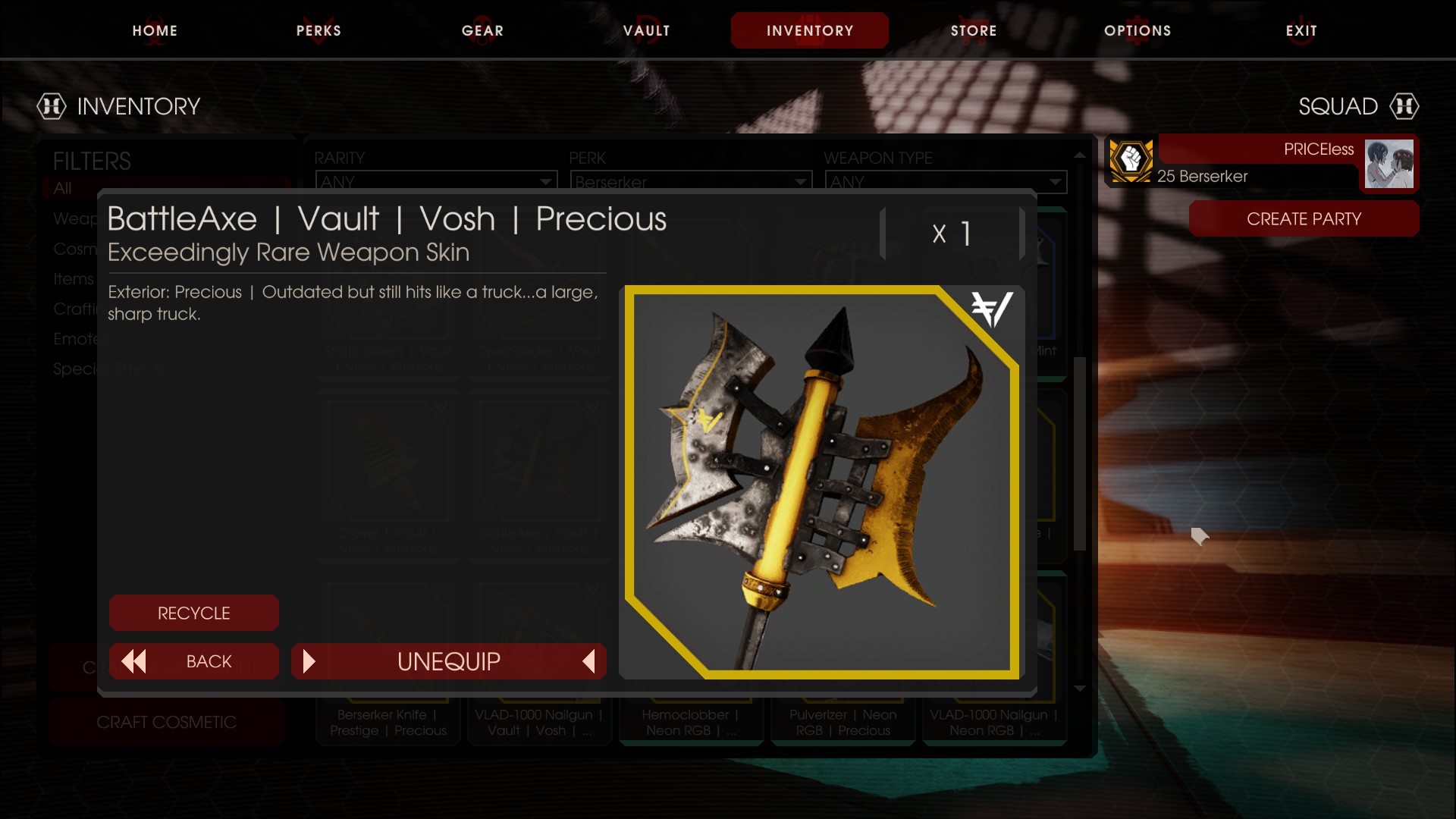This screenshot has height=819, width=1456.
Task: Open the Store tab
Action: click(x=974, y=30)
